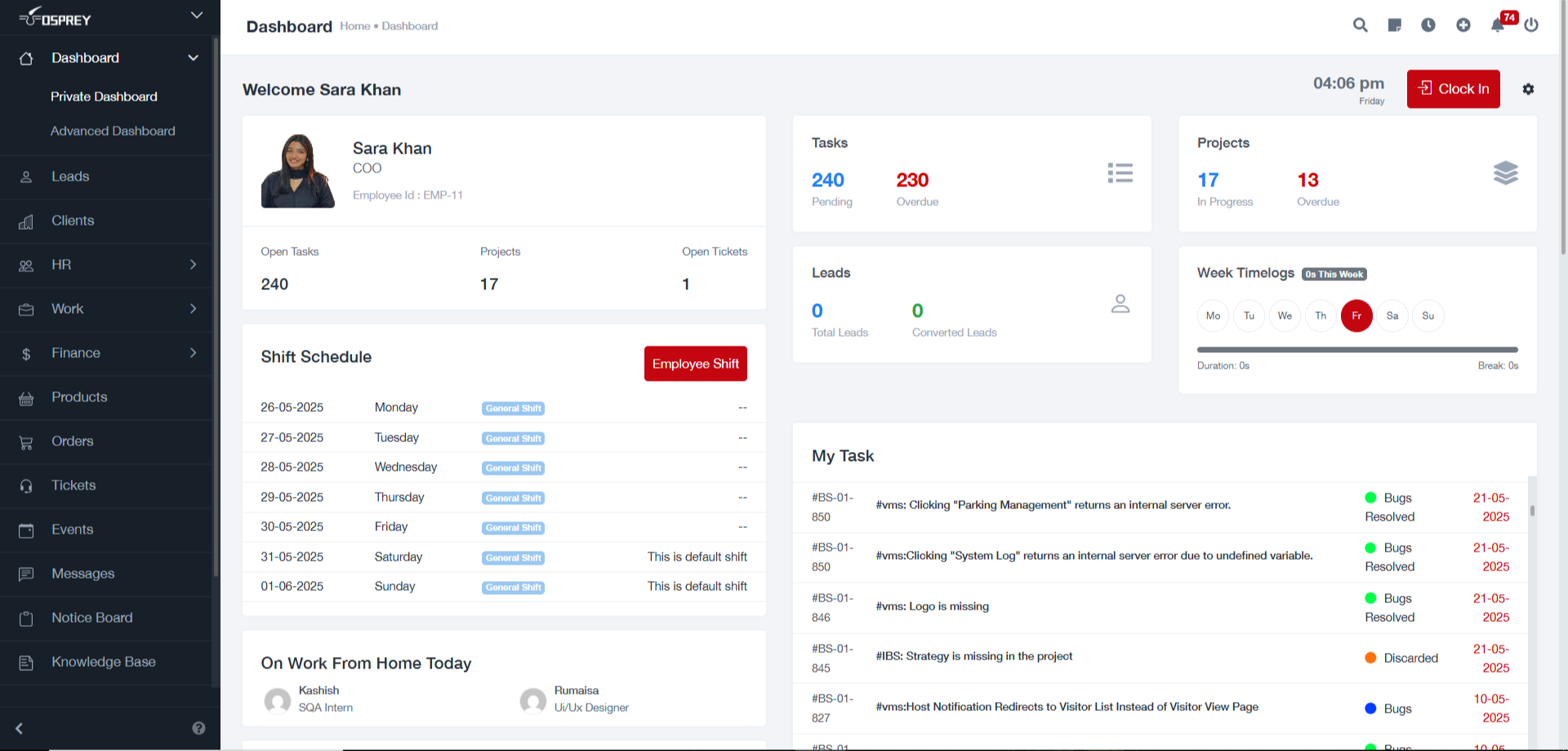This screenshot has width=1568, height=751.
Task: Select Friday in Week Timelogs
Action: pos(1356,316)
